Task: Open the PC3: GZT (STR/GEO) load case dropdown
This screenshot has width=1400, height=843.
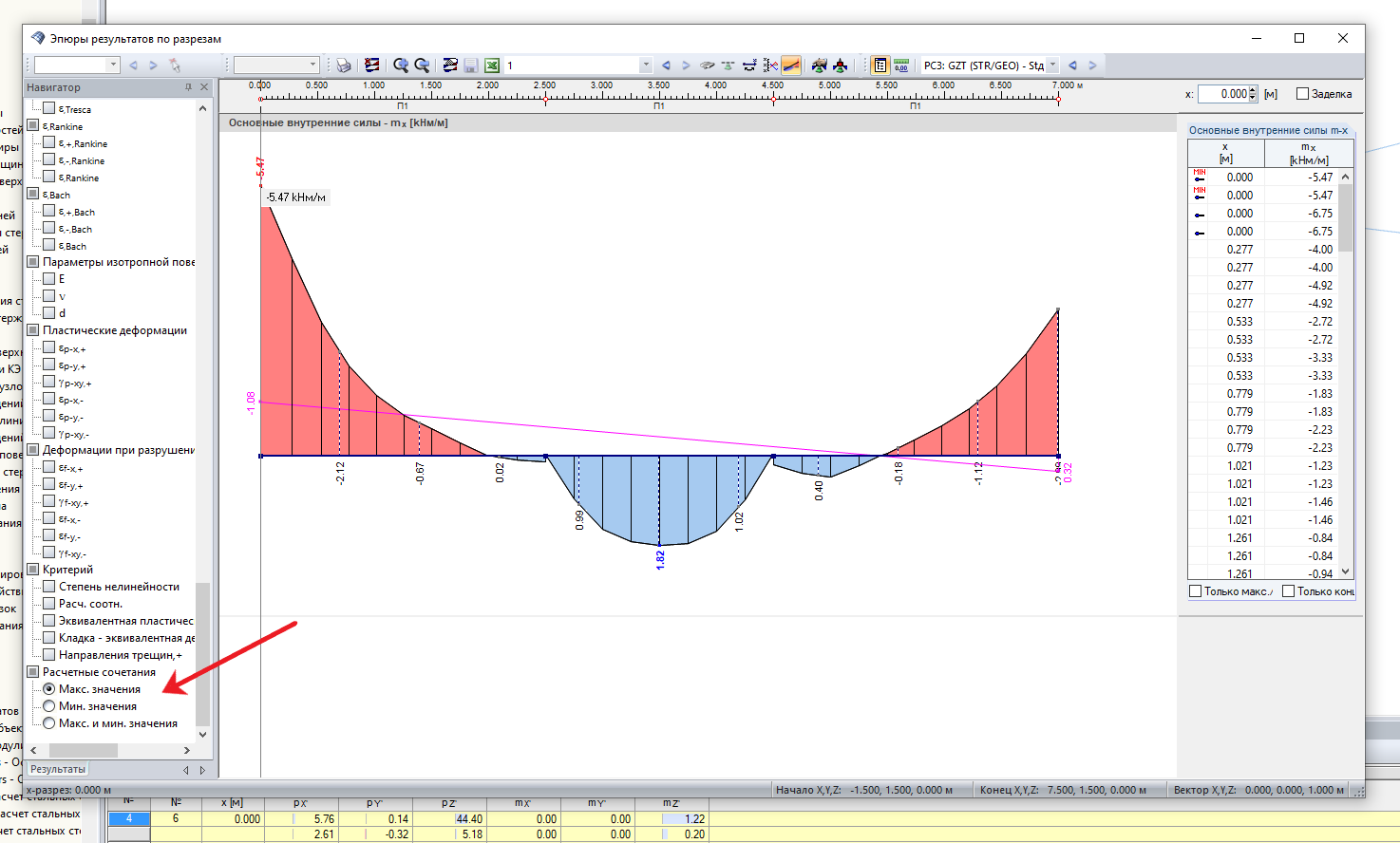Action: point(1052,66)
